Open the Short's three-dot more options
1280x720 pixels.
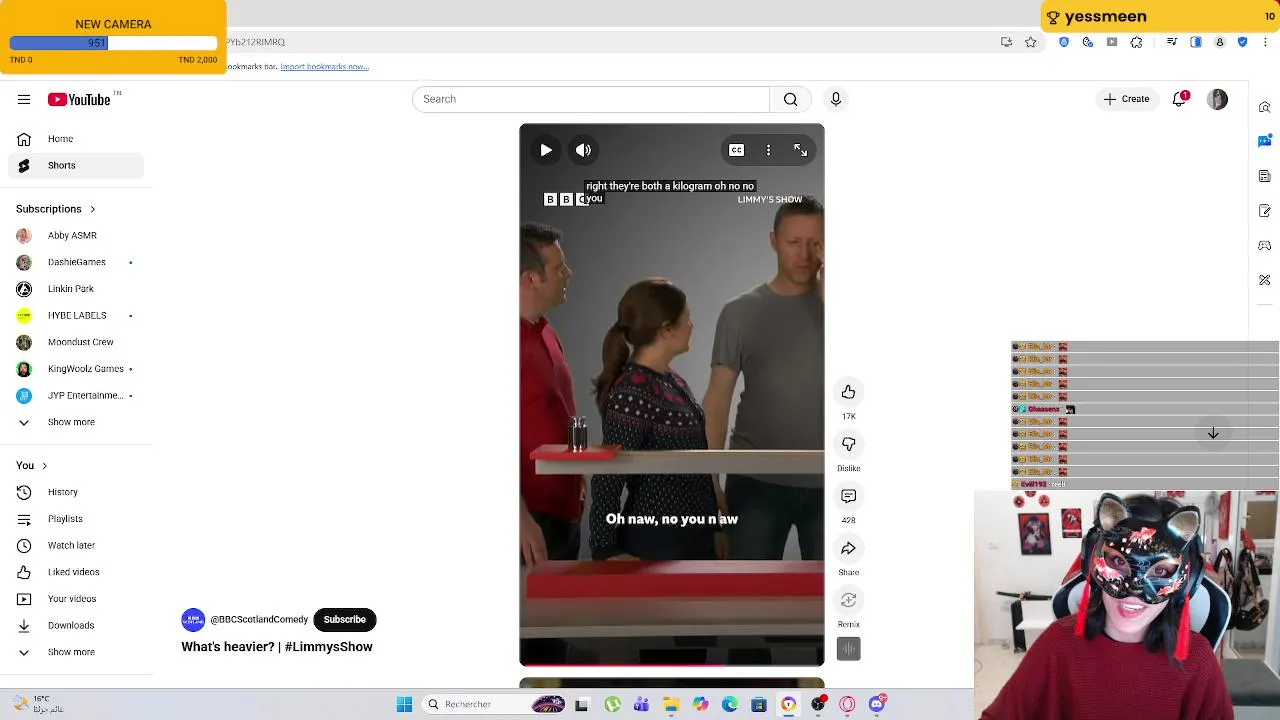768,150
